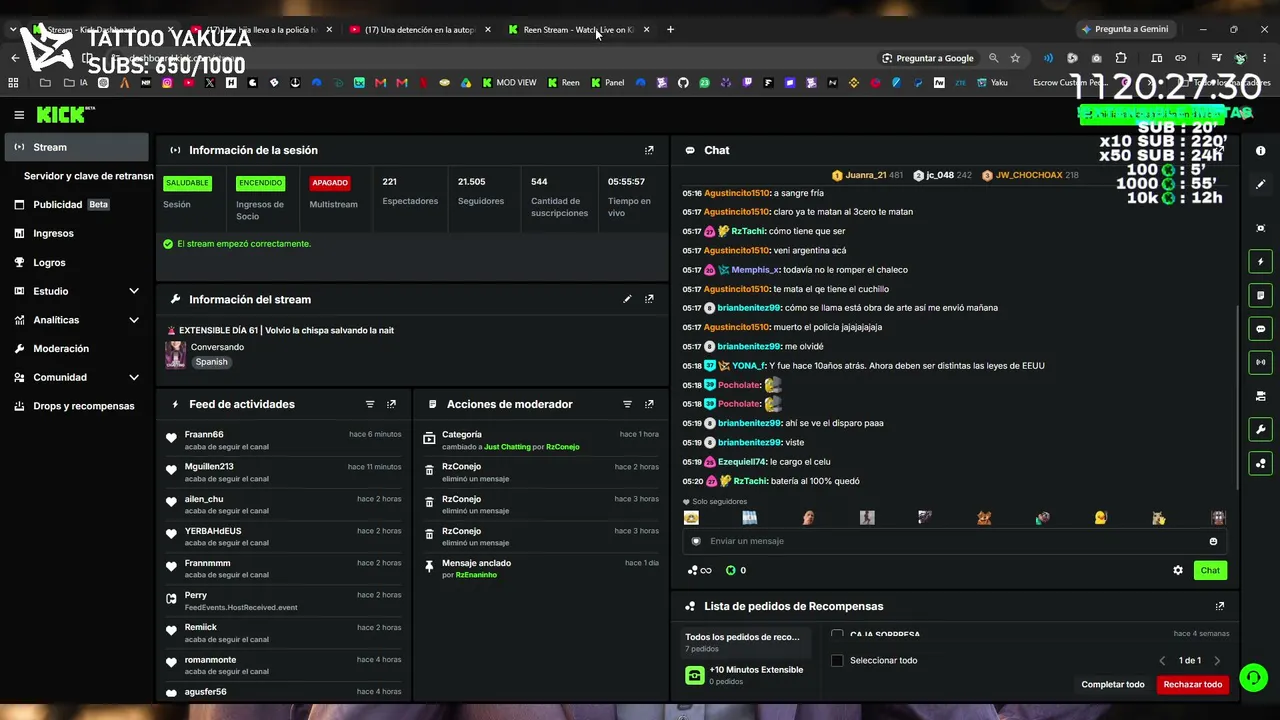Open the RzEnaninho link under Mensaje anclado

tap(476, 575)
